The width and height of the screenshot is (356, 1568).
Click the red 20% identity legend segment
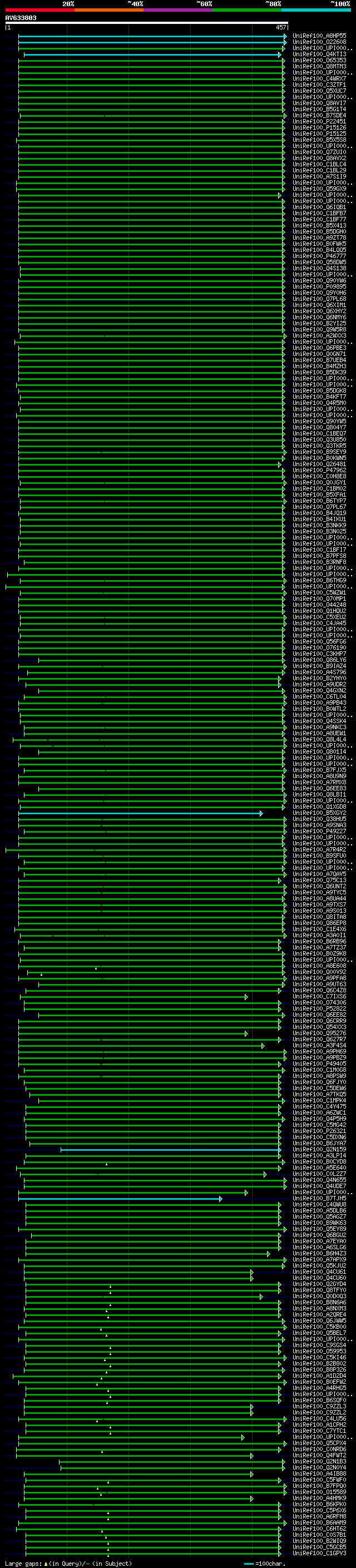coord(39,10)
